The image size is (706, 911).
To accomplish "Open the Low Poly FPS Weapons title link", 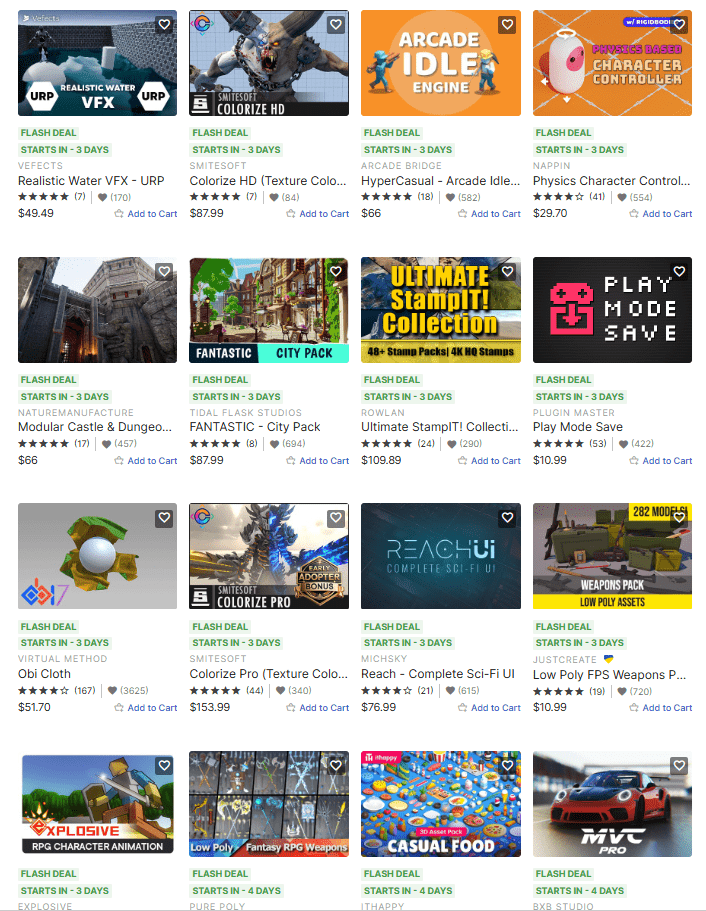I will [x=609, y=675].
